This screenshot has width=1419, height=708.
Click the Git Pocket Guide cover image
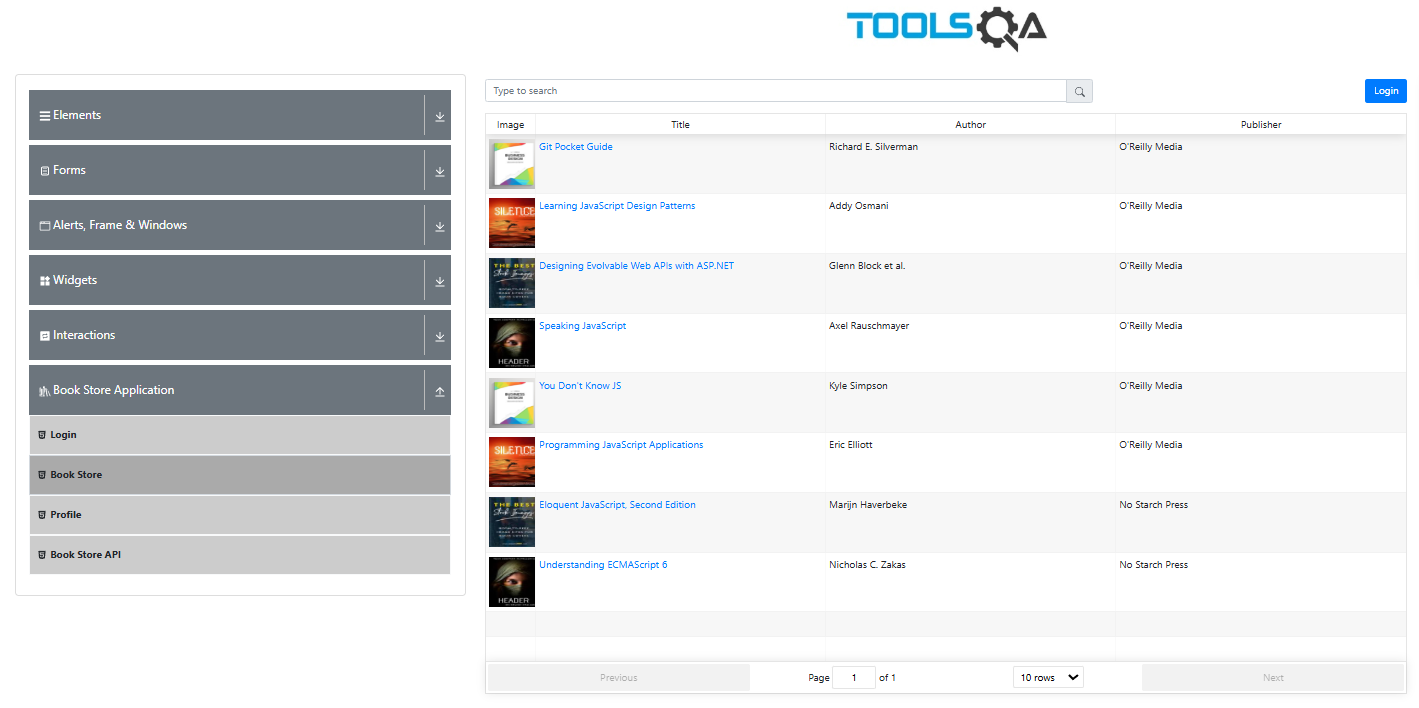coord(511,165)
